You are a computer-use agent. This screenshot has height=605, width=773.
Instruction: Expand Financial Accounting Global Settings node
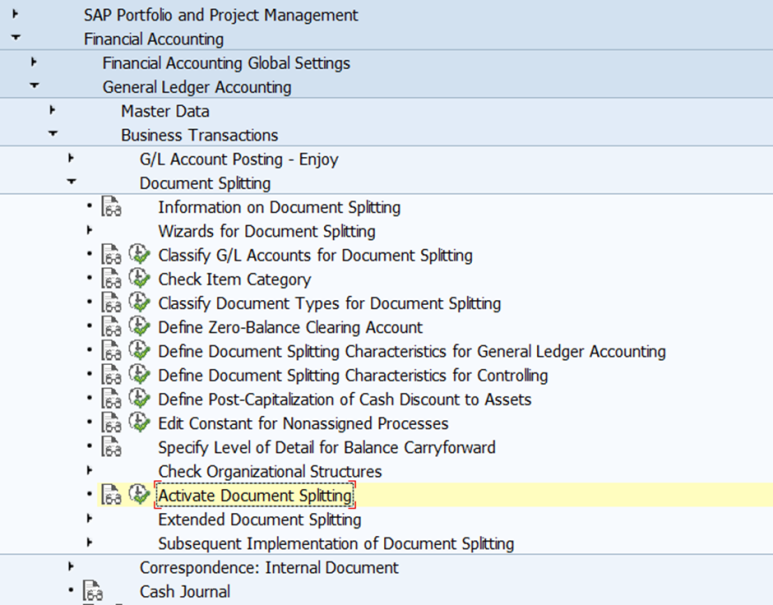coord(34,62)
